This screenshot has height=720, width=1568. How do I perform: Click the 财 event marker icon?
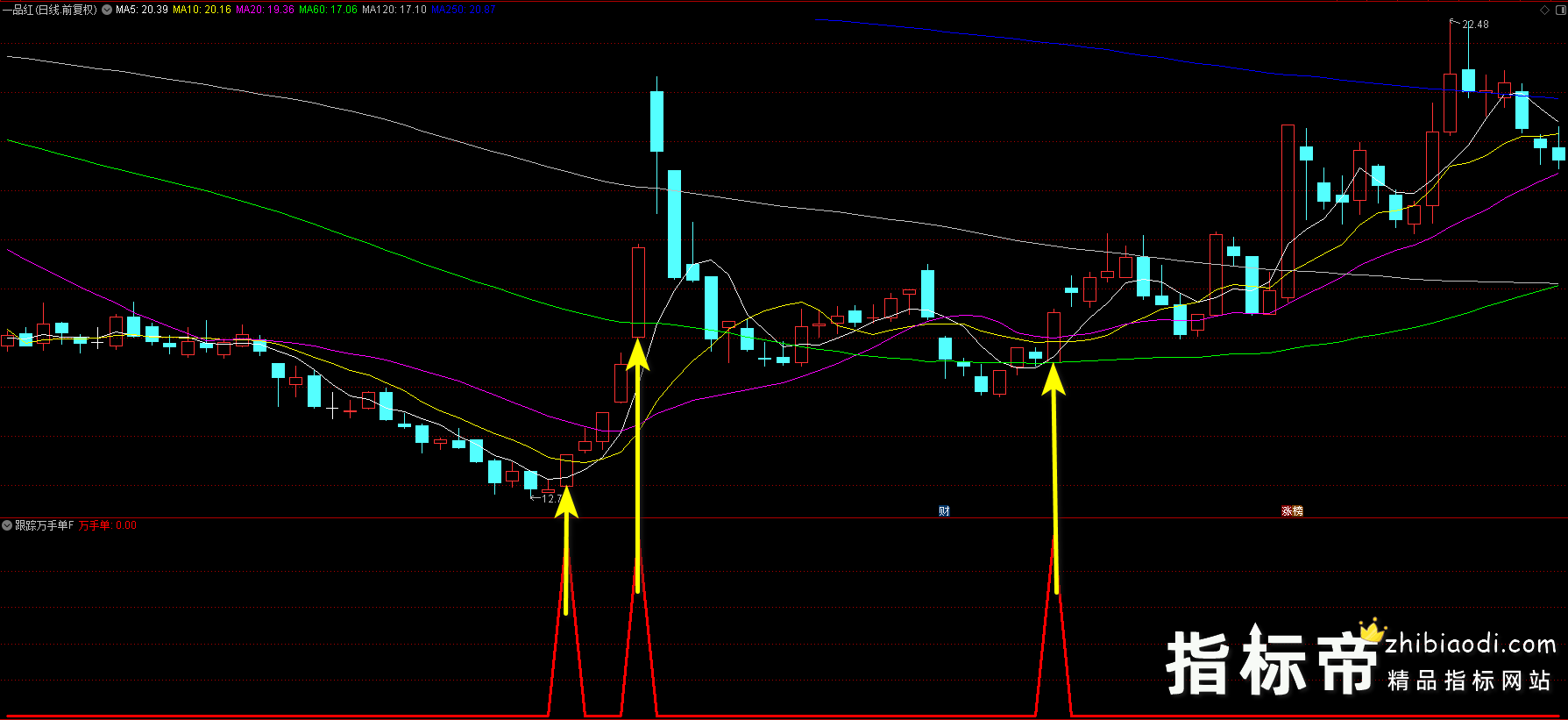click(x=944, y=511)
